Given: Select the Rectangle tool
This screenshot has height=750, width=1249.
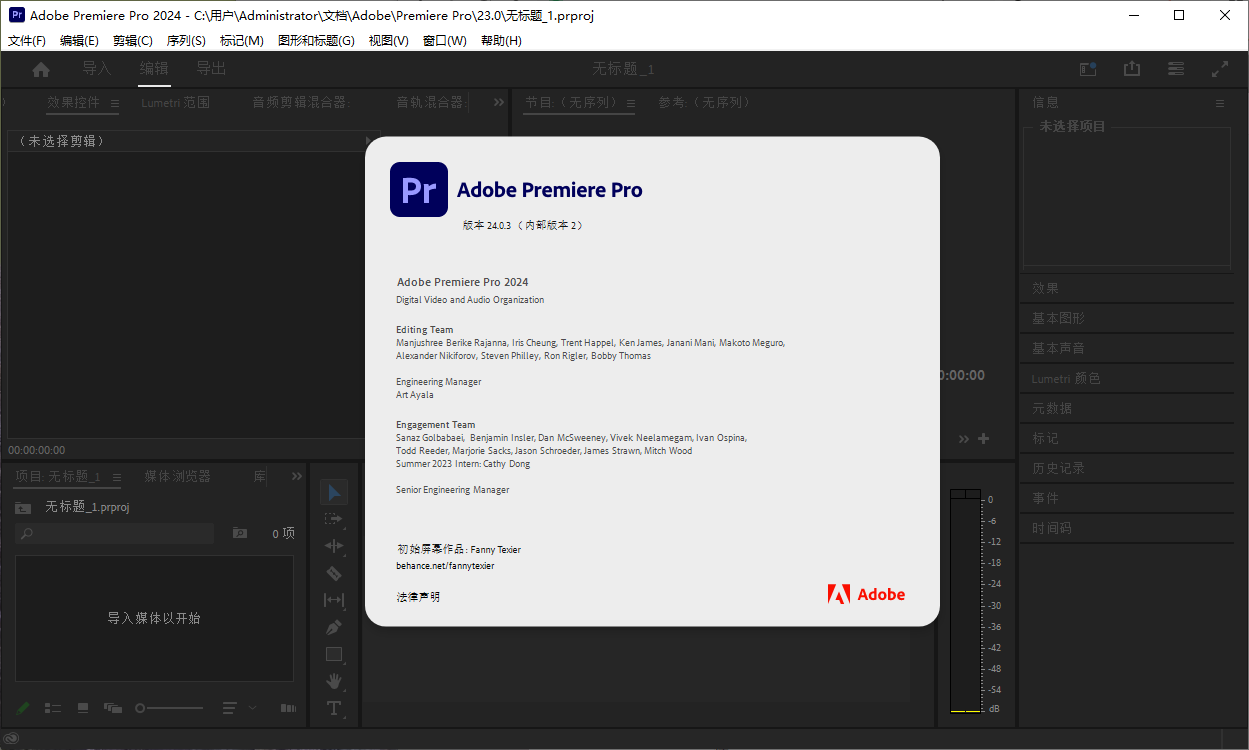Looking at the screenshot, I should click(334, 654).
